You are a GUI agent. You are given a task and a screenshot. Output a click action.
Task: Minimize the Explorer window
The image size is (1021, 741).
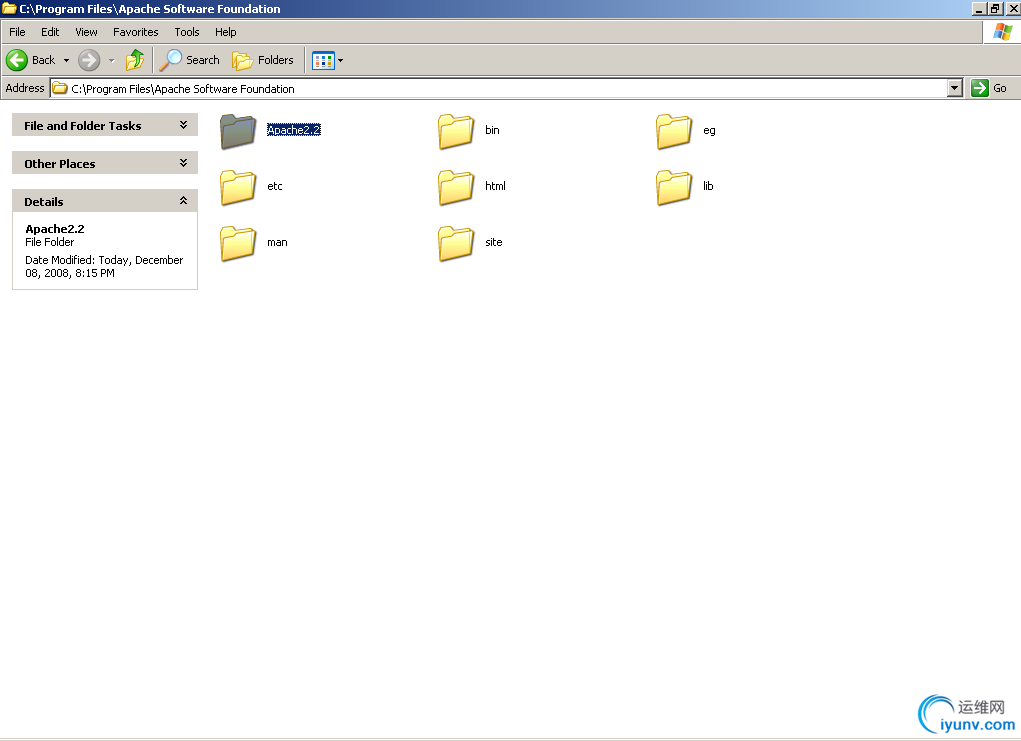pos(979,8)
